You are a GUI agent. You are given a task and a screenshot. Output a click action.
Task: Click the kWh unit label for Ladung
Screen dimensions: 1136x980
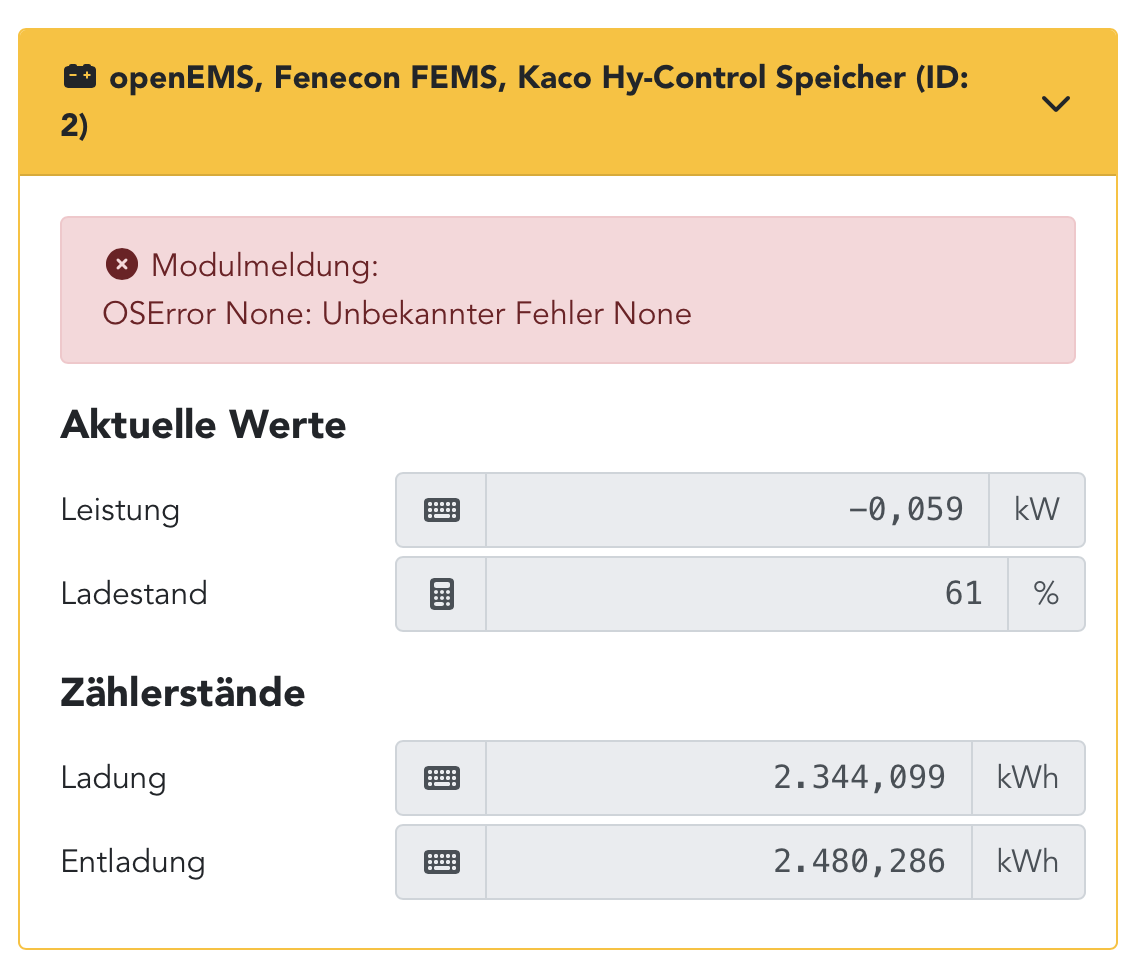pos(1027,778)
